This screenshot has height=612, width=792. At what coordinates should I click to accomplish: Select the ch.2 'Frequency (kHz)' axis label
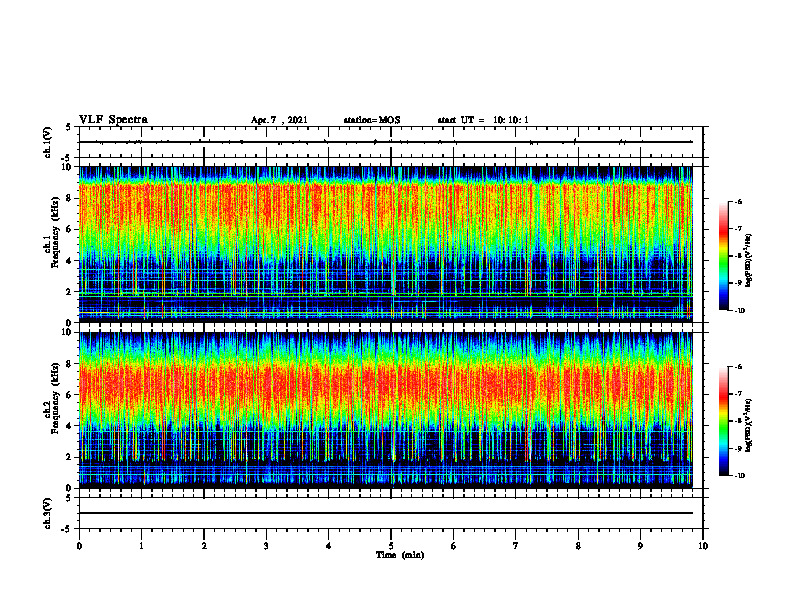coord(55,397)
